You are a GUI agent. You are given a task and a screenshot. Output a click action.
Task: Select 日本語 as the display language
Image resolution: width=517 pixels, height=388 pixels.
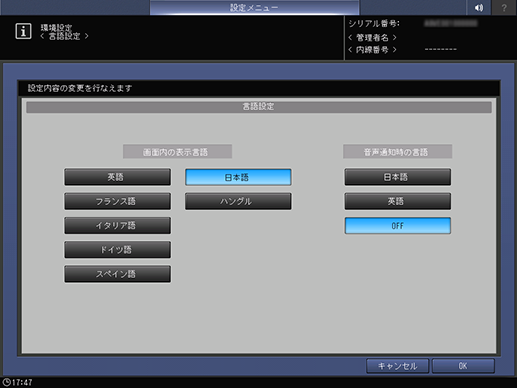[x=238, y=177]
